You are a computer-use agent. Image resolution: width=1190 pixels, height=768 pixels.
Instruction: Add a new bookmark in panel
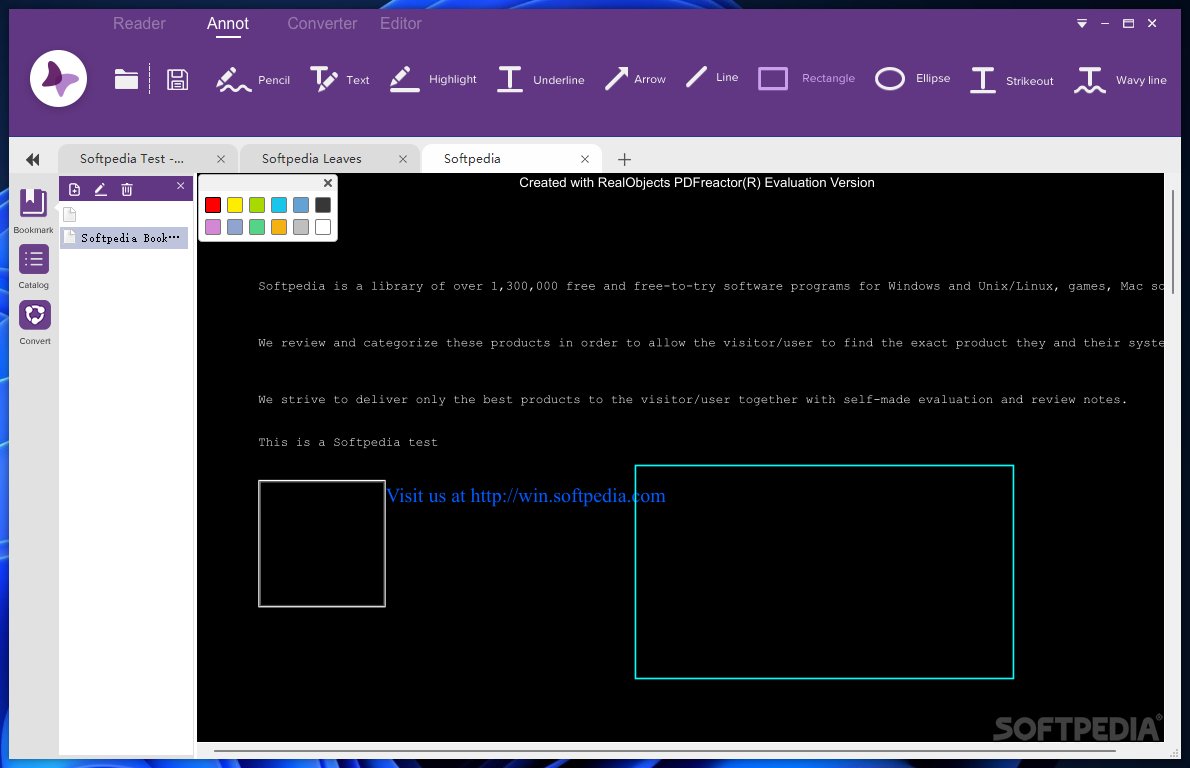coord(74,190)
